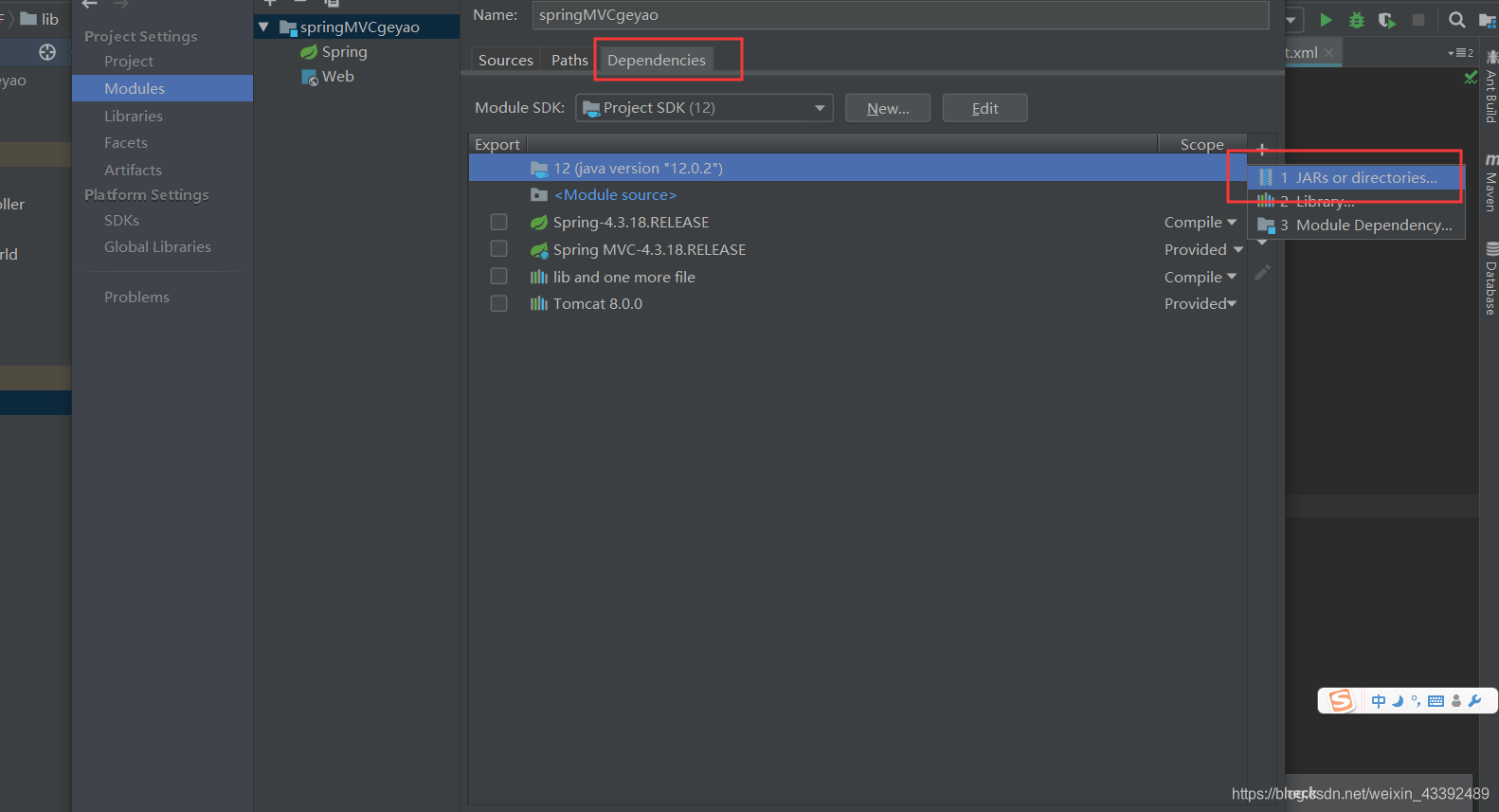This screenshot has width=1499, height=812.
Task: Switch to the Dependencies tab
Action: pos(657,60)
